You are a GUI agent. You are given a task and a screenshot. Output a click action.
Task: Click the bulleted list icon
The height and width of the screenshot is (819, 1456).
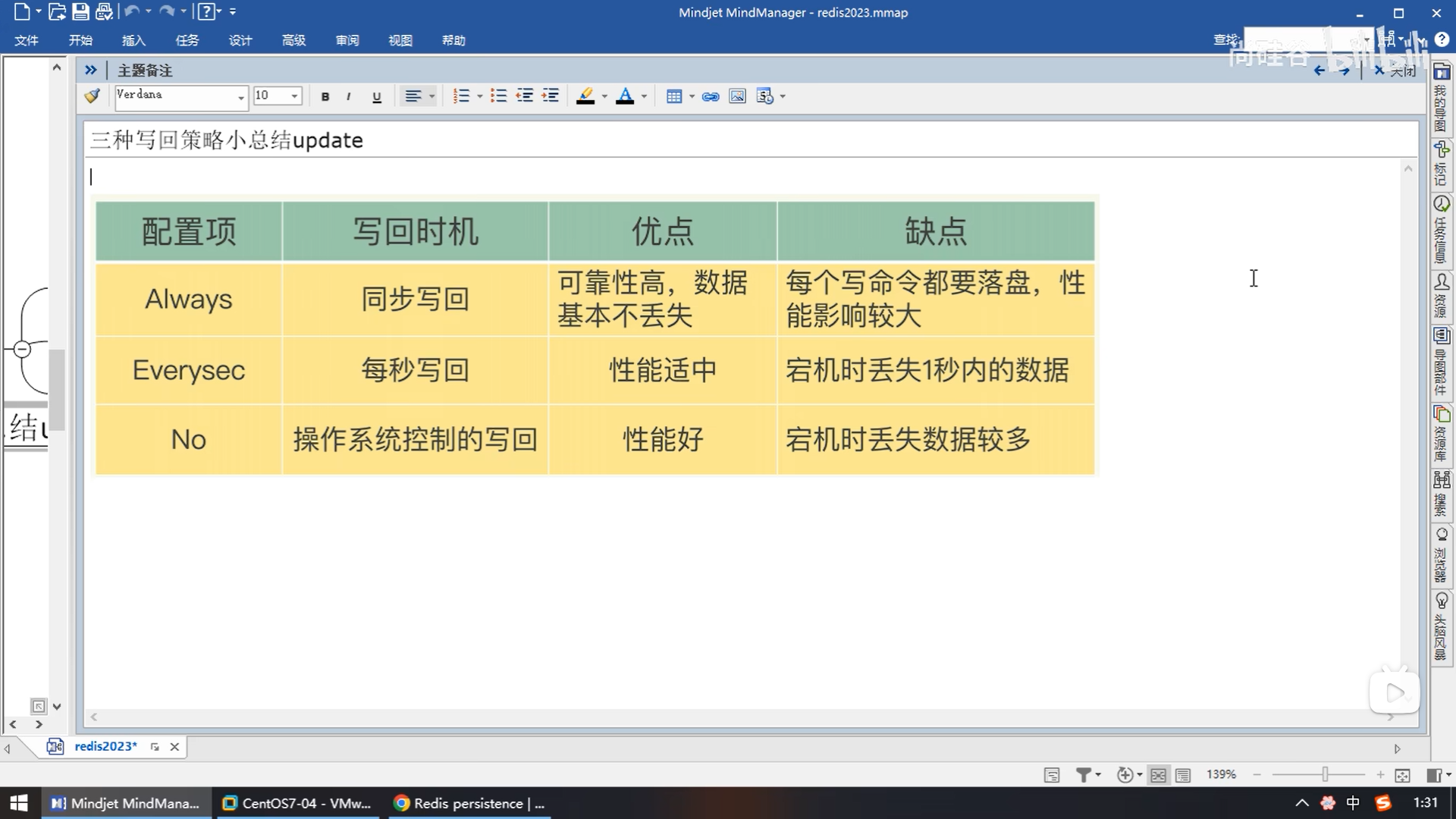click(498, 96)
